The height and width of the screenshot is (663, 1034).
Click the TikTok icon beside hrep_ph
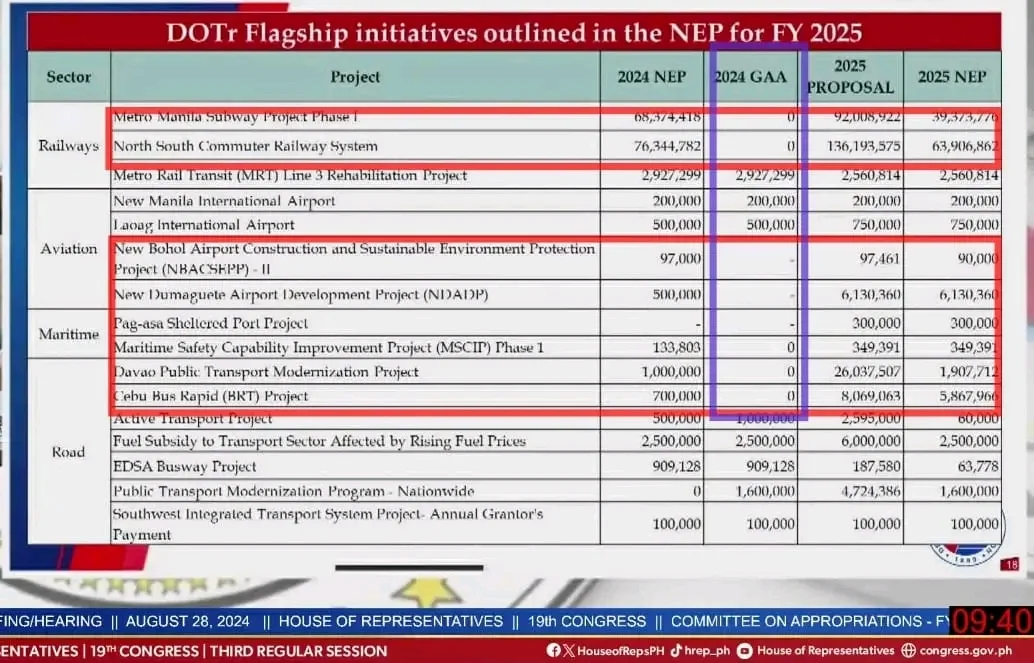click(676, 650)
